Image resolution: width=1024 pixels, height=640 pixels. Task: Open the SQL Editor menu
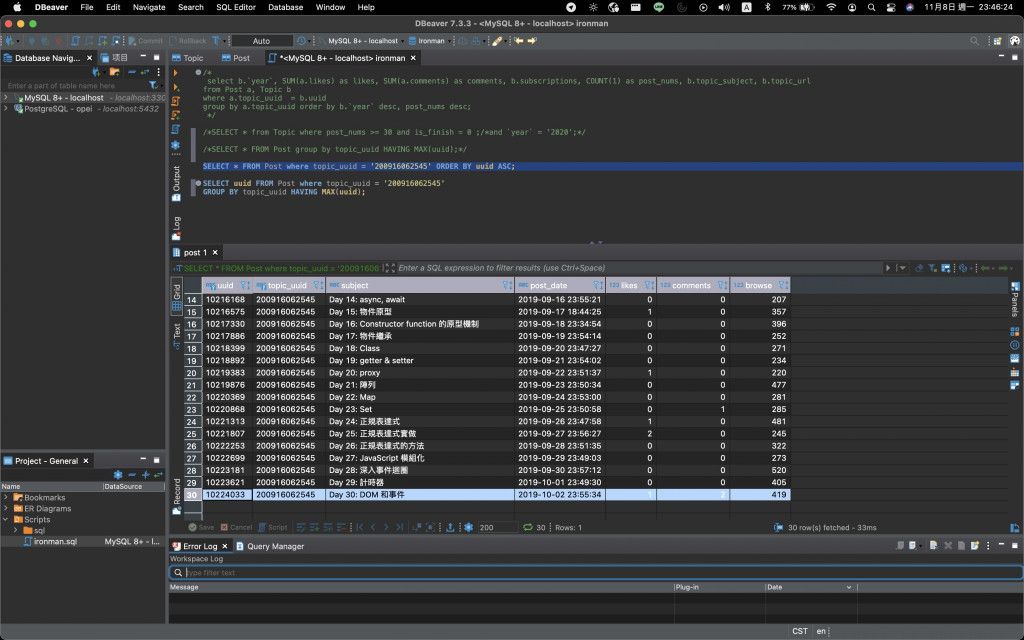click(236, 7)
